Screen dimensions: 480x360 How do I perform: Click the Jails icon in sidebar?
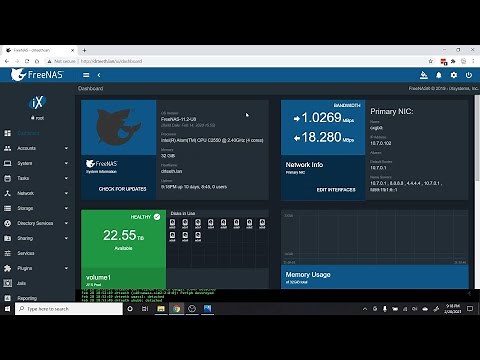(x=7, y=283)
